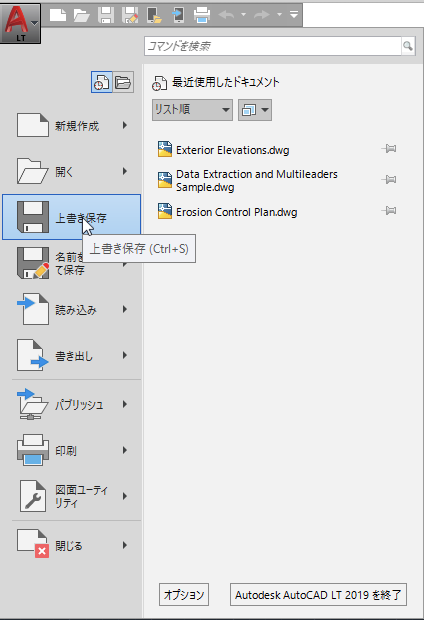Choose 上書き保存 menu item

click(x=72, y=217)
